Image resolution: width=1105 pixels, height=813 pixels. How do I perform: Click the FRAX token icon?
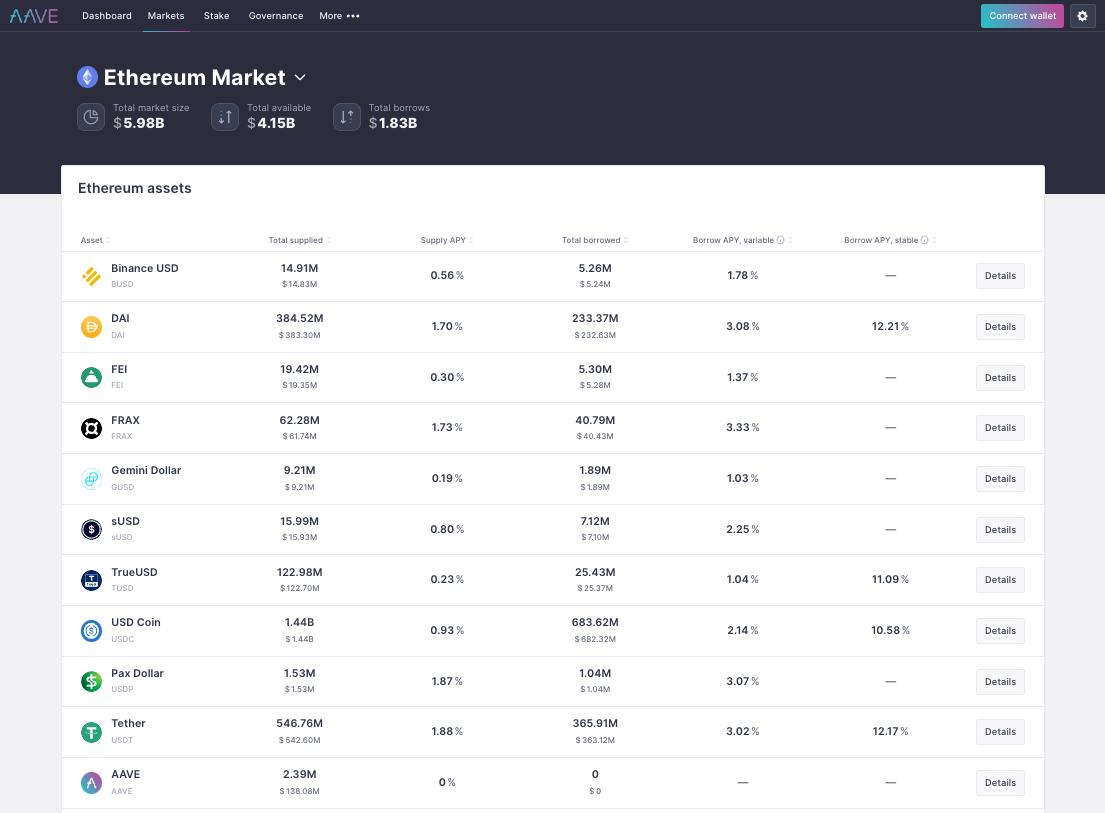91,428
